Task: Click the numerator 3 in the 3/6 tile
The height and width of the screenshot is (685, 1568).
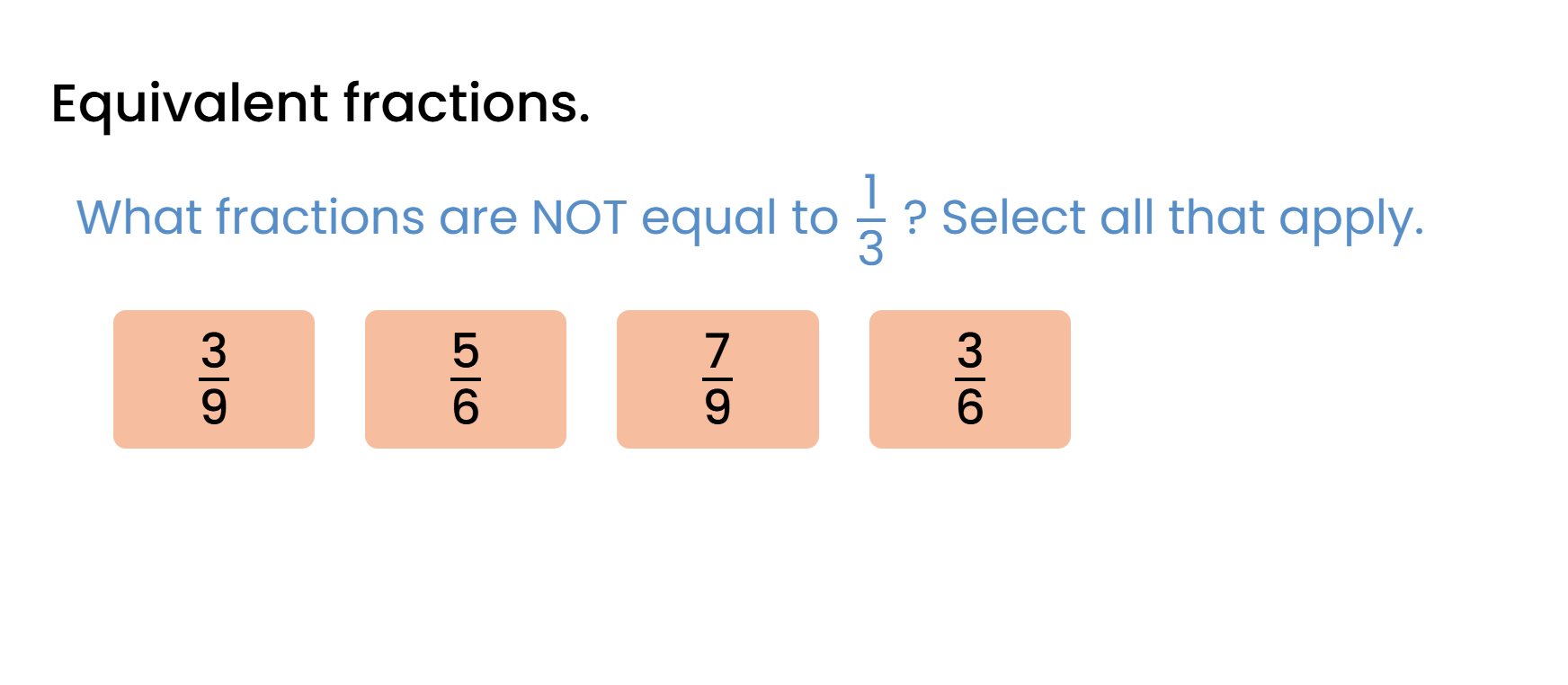Action: pos(970,351)
